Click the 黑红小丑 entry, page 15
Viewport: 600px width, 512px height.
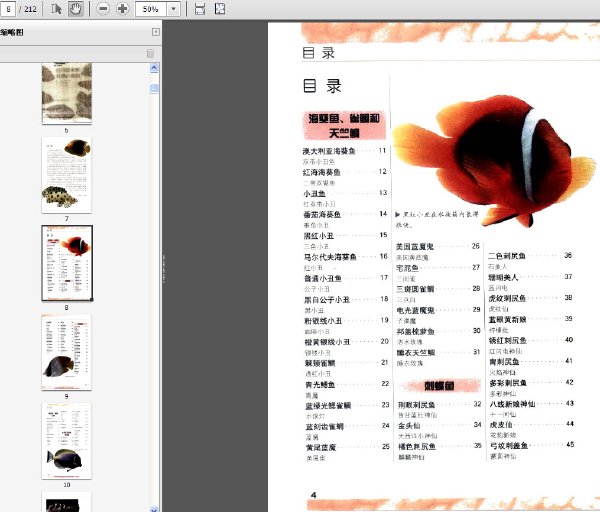[346, 236]
